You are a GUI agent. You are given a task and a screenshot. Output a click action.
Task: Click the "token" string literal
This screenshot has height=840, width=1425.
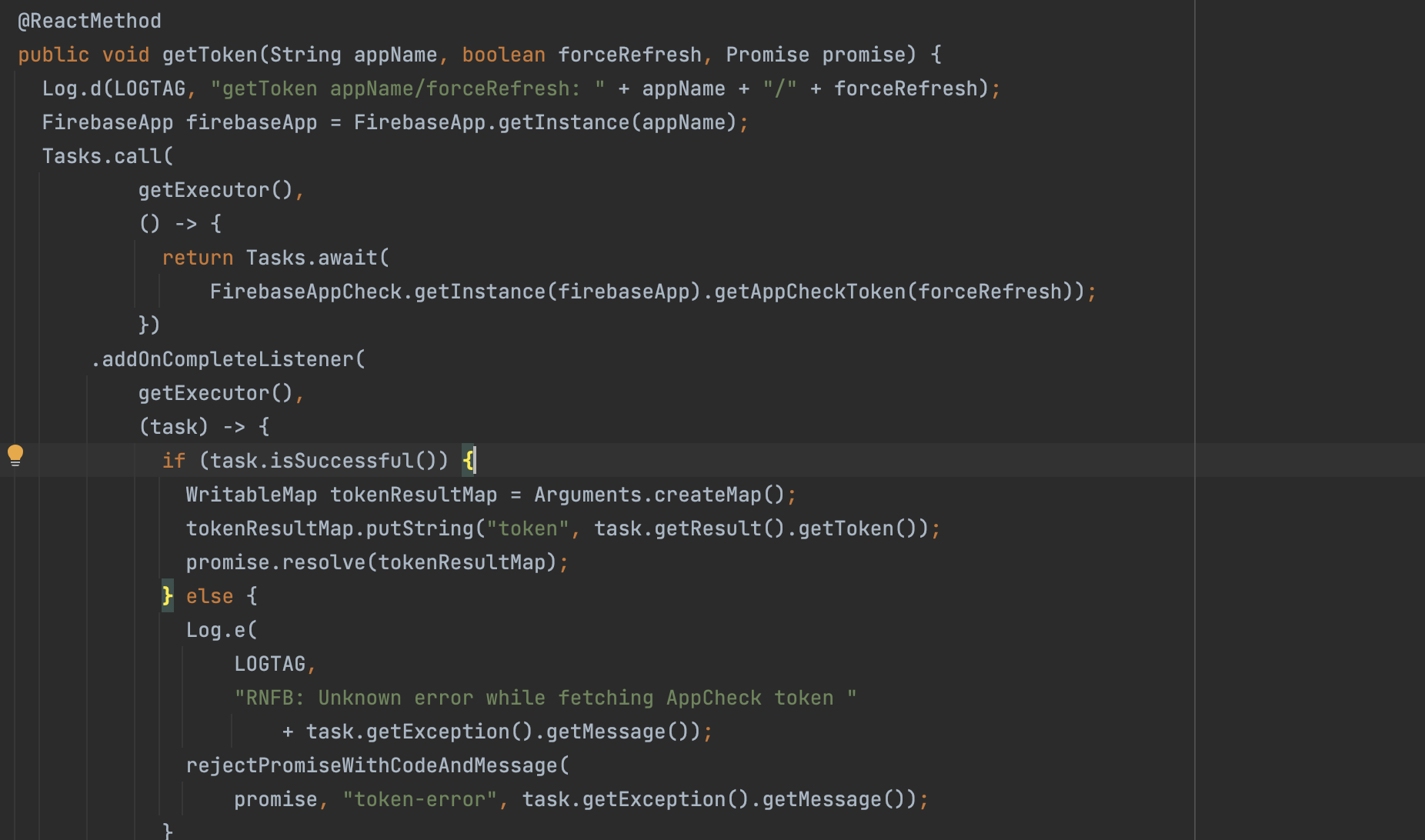[x=528, y=528]
